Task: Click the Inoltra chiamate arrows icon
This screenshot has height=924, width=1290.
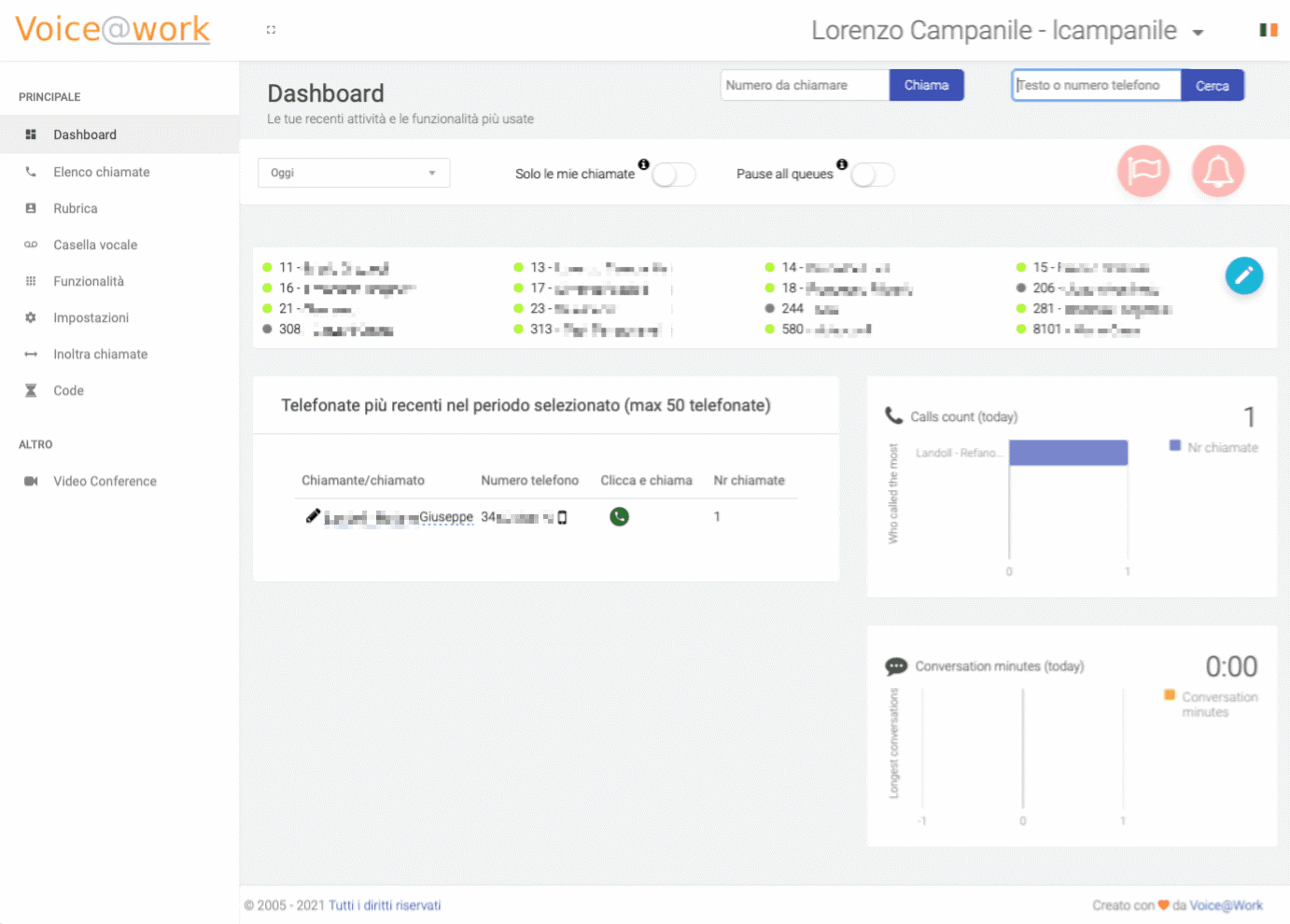Action: [31, 354]
